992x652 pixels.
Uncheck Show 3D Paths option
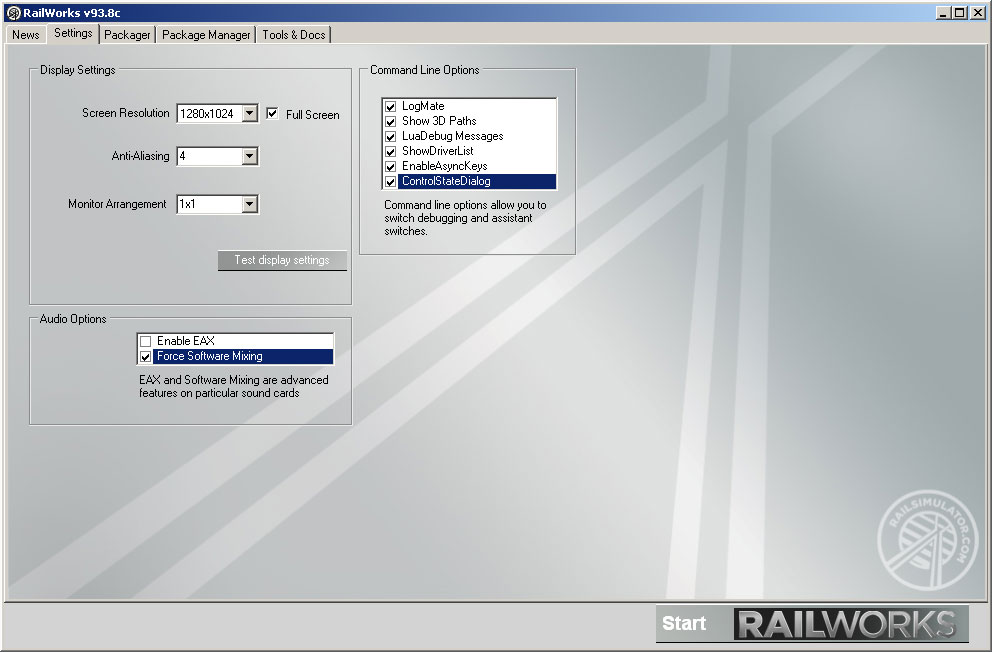[x=391, y=122]
